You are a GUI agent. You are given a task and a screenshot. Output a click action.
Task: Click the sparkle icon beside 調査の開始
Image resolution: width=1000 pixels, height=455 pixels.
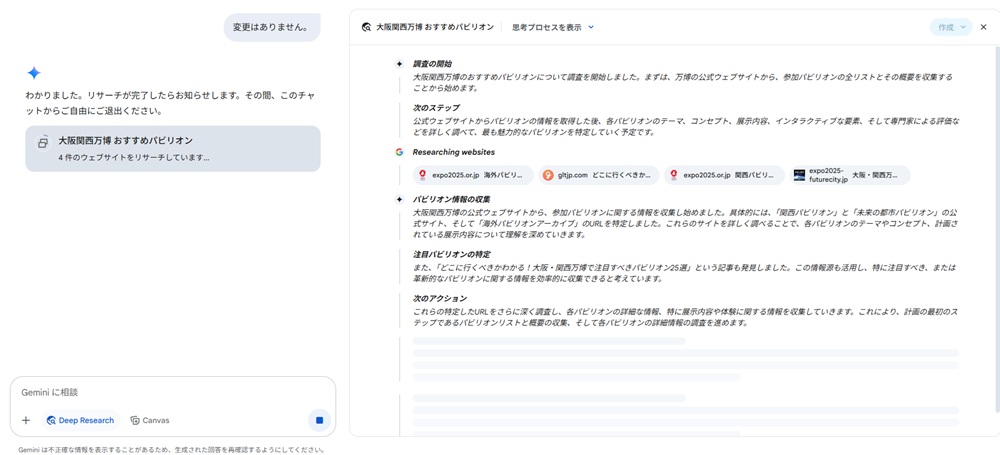pos(399,64)
